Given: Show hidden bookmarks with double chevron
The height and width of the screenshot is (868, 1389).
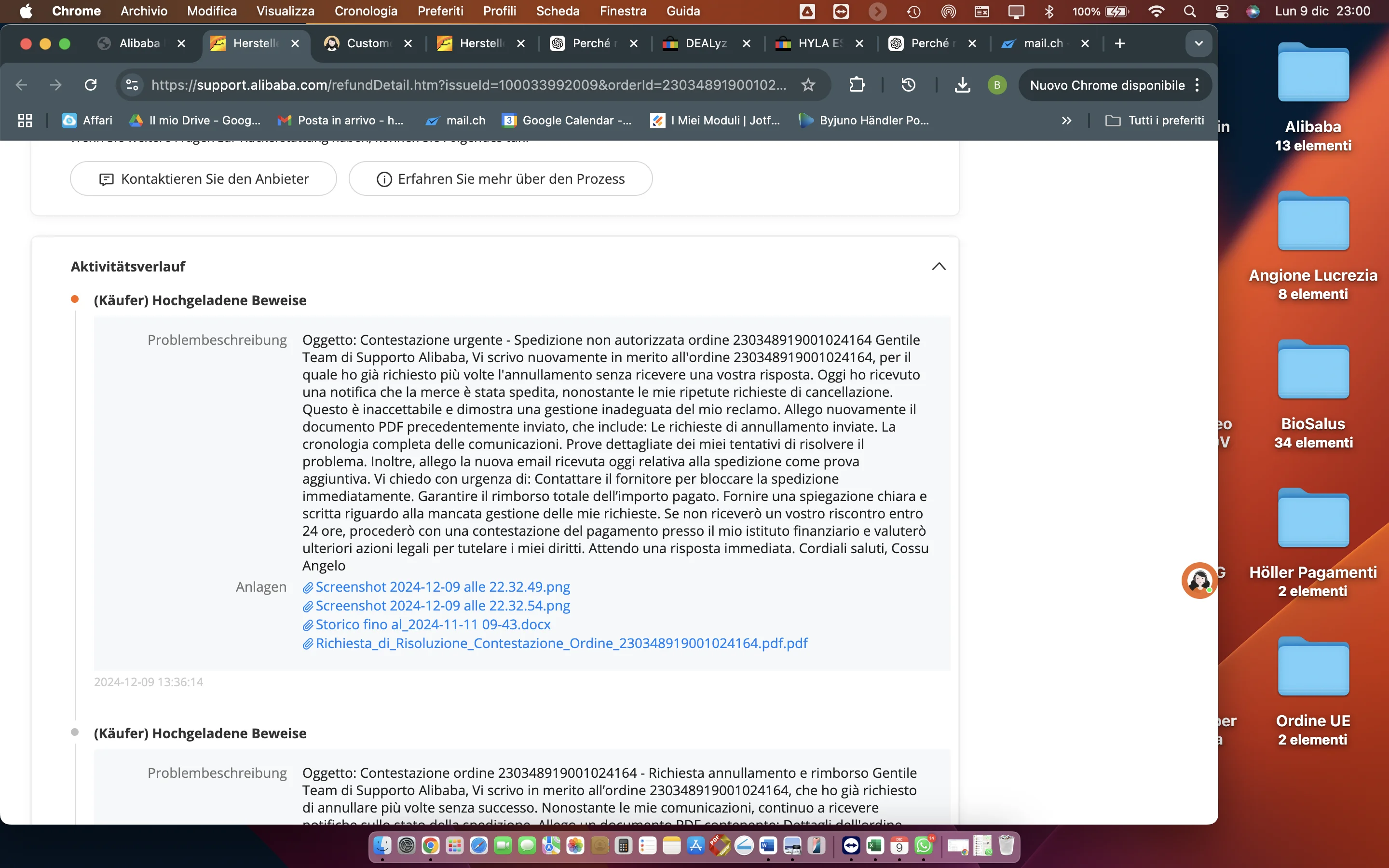Looking at the screenshot, I should point(1066,120).
